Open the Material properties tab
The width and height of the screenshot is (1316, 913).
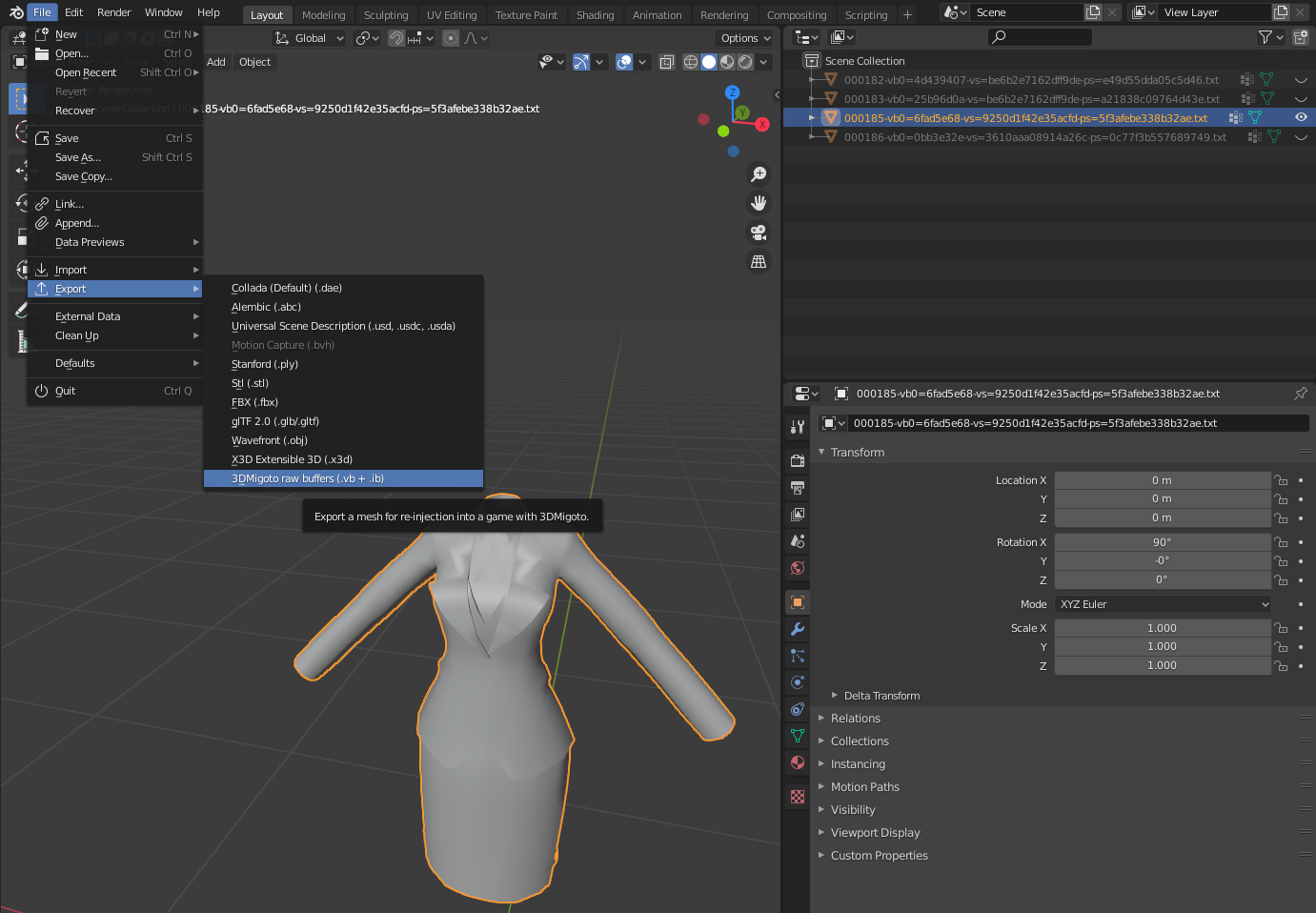pos(798,762)
